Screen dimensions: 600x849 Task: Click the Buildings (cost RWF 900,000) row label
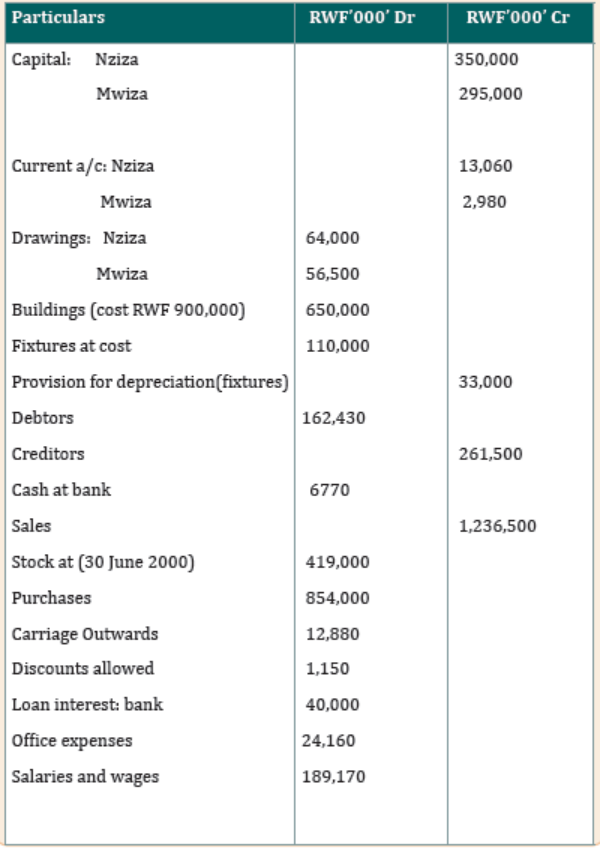click(128, 310)
